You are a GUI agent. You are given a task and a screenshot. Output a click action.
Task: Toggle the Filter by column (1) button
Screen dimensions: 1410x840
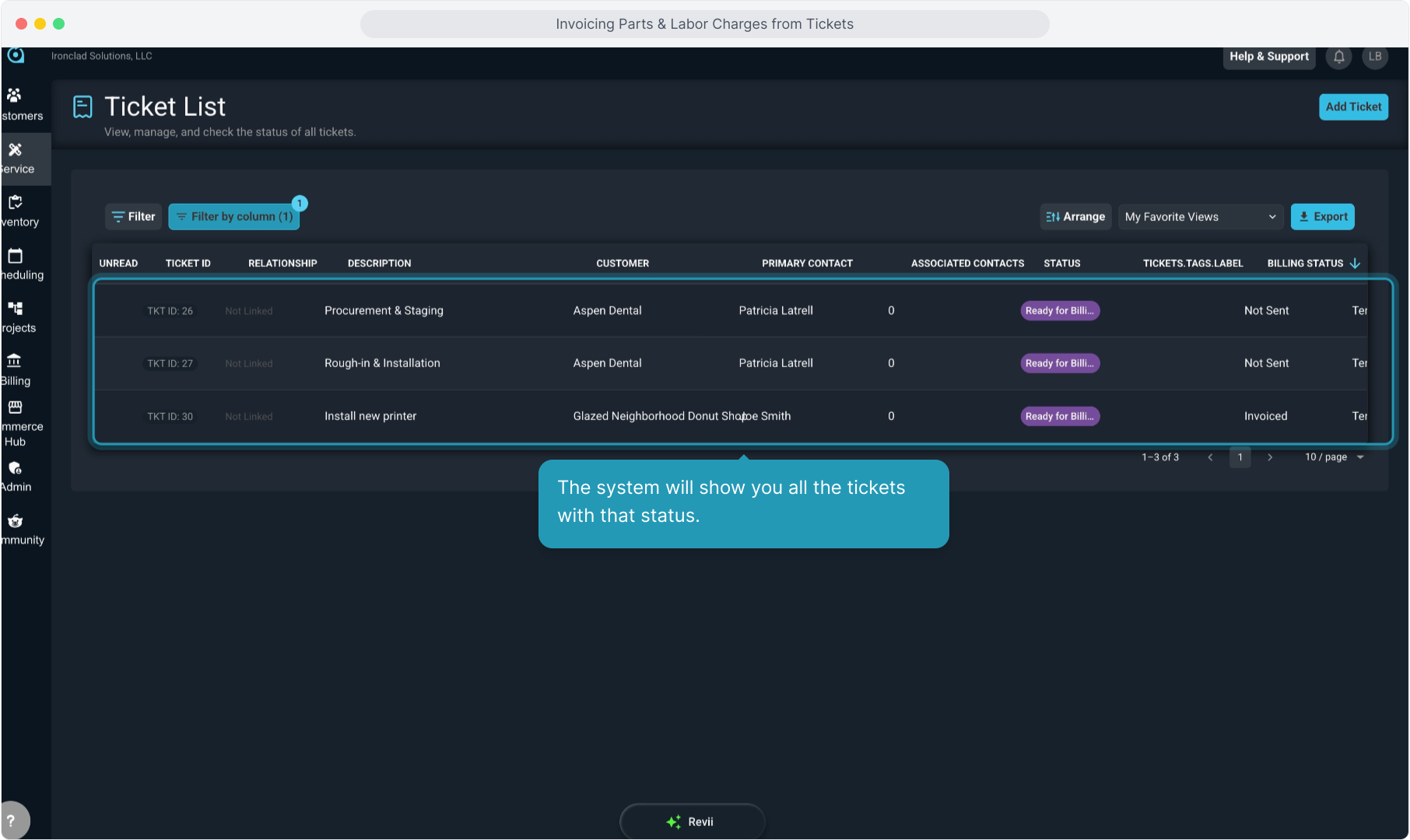point(234,217)
